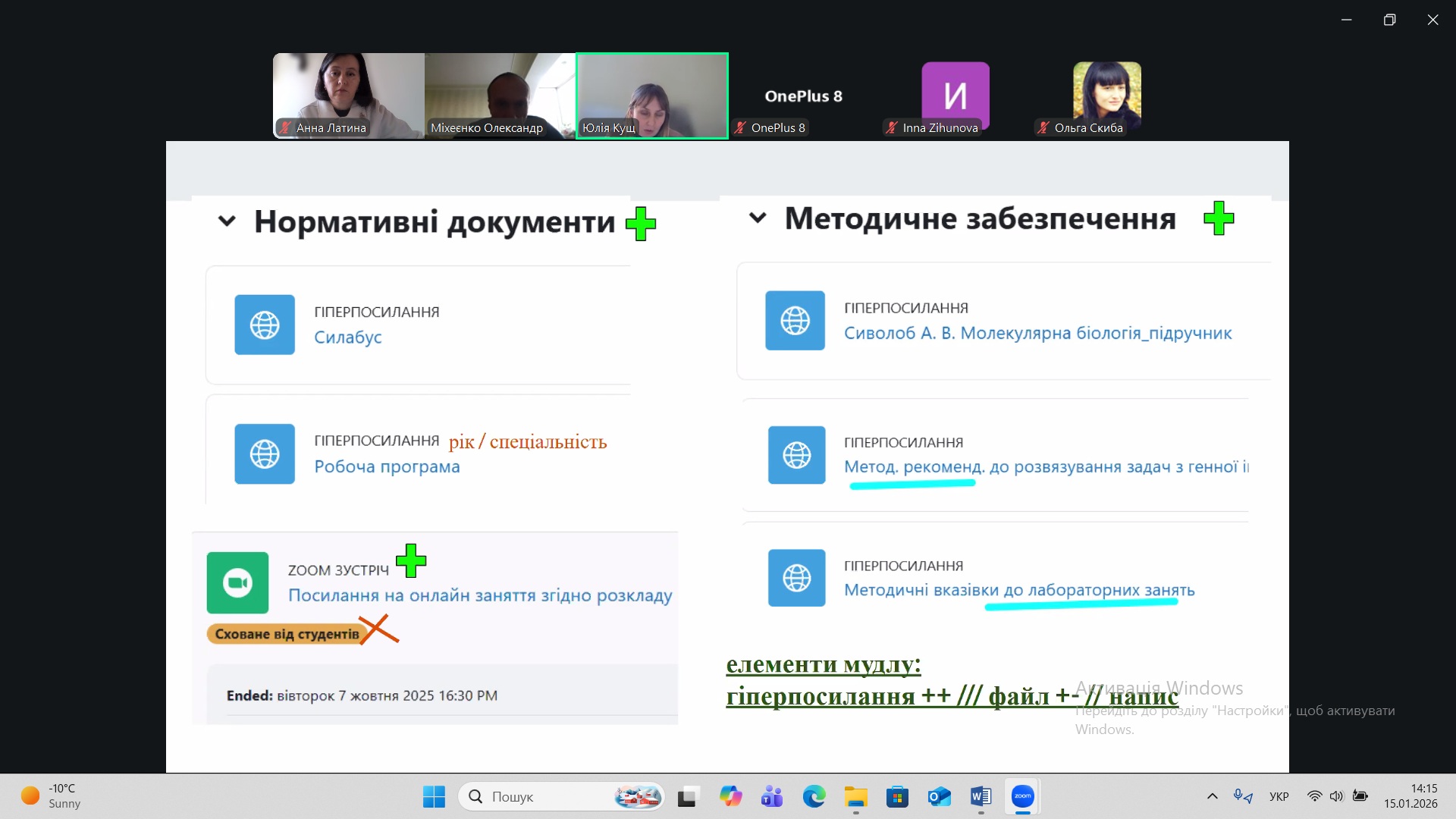
Task: Collapse the Нормативні документи section
Action: tap(227, 221)
